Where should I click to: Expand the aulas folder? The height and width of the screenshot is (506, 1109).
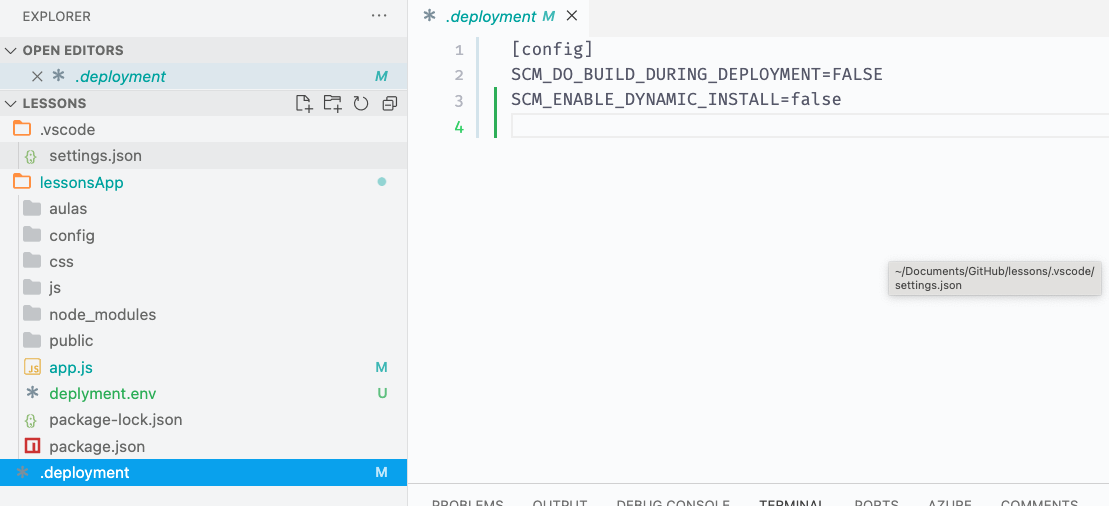(204, 209)
